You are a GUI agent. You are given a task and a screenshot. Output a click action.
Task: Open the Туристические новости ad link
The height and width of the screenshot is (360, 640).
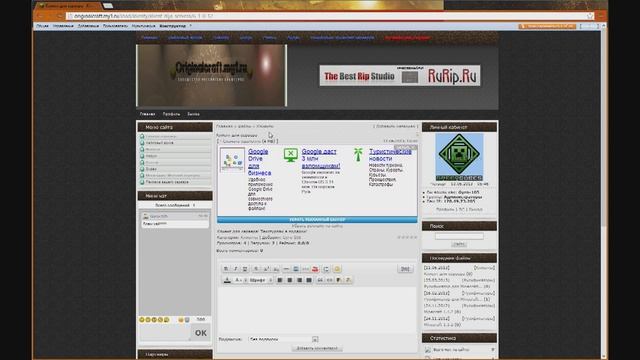click(x=390, y=155)
